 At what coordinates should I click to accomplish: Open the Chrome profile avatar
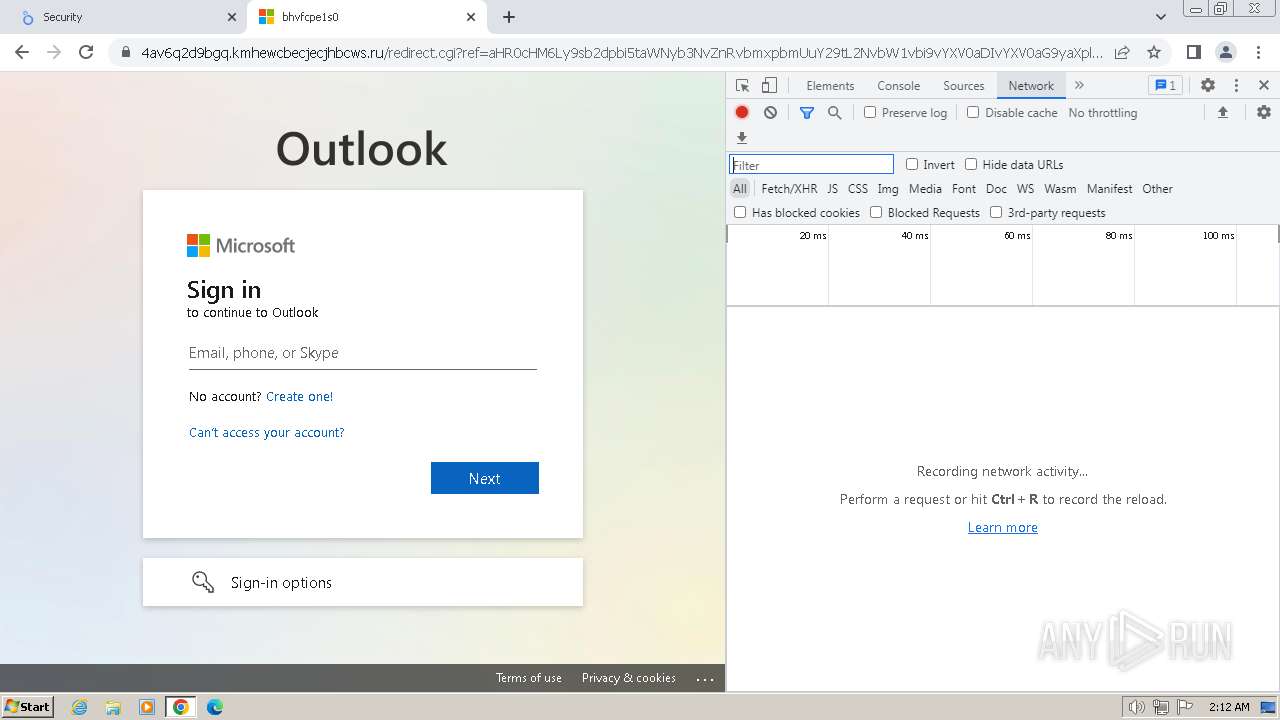coord(1225,52)
